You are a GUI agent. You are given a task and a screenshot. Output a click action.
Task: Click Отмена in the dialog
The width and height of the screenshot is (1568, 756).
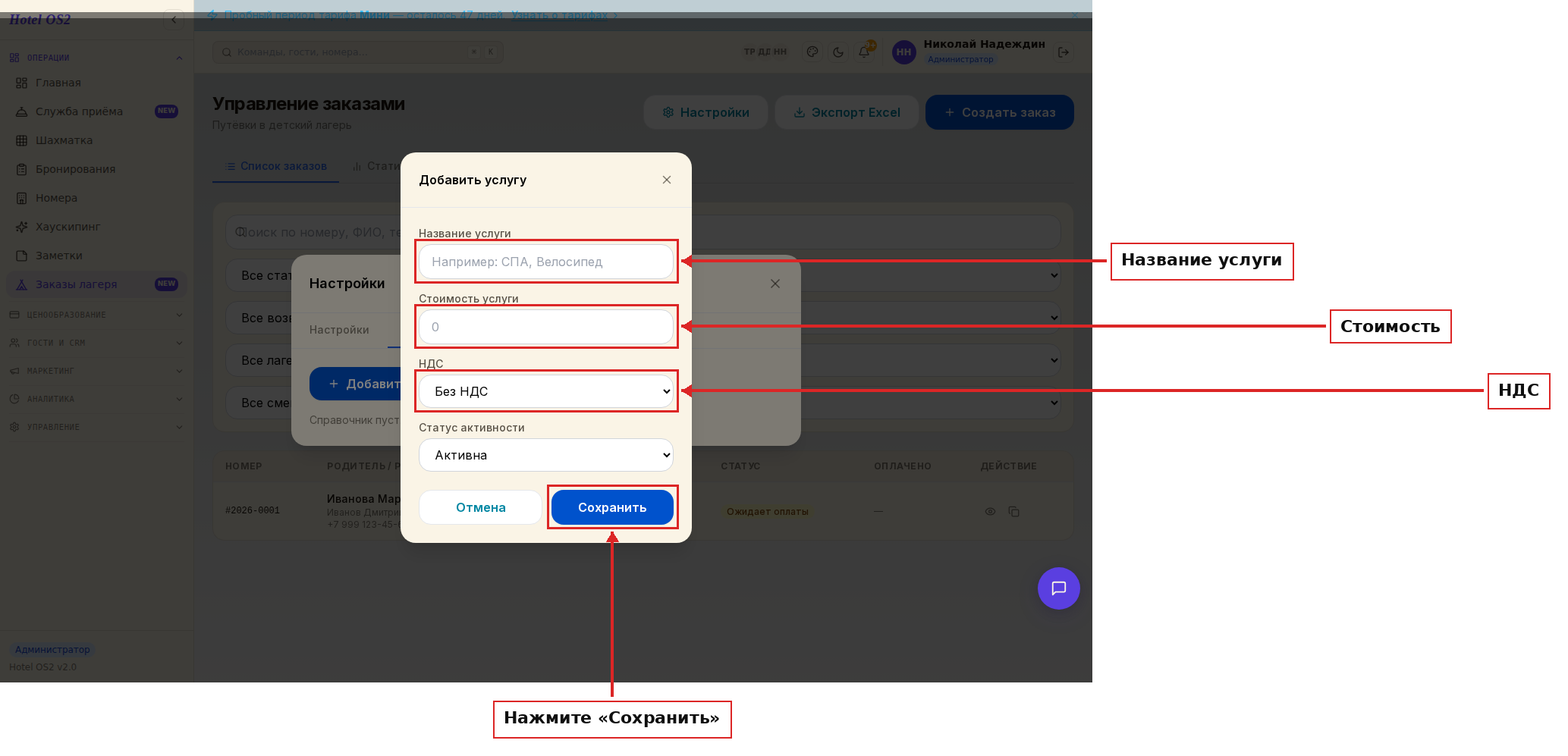click(x=481, y=507)
